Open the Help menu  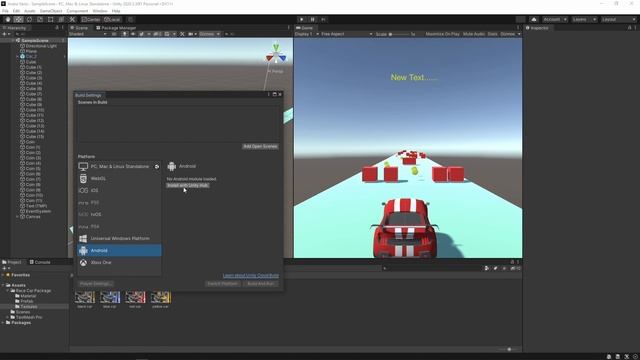click(116, 11)
